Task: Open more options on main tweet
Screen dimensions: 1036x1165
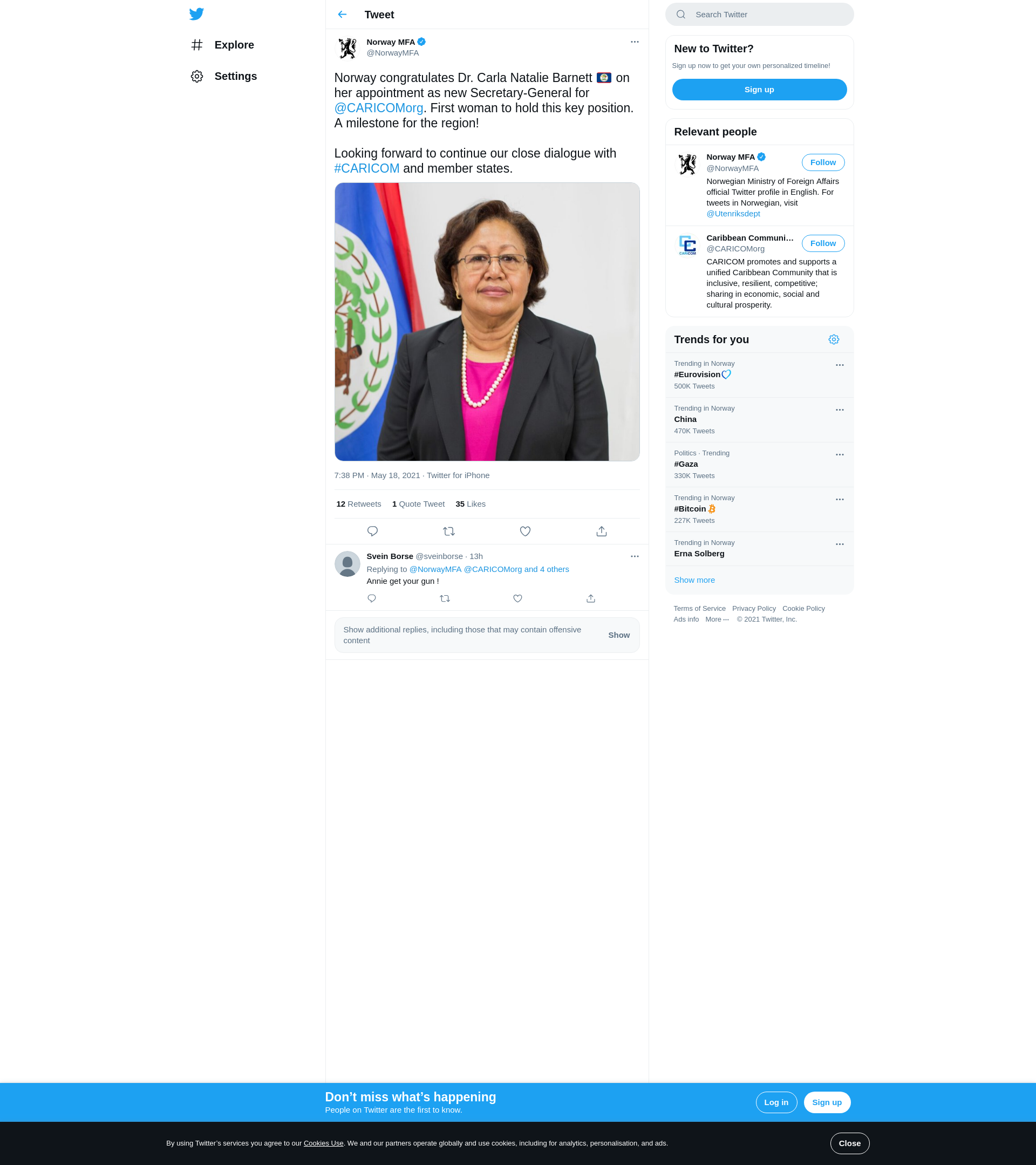Action: (634, 42)
